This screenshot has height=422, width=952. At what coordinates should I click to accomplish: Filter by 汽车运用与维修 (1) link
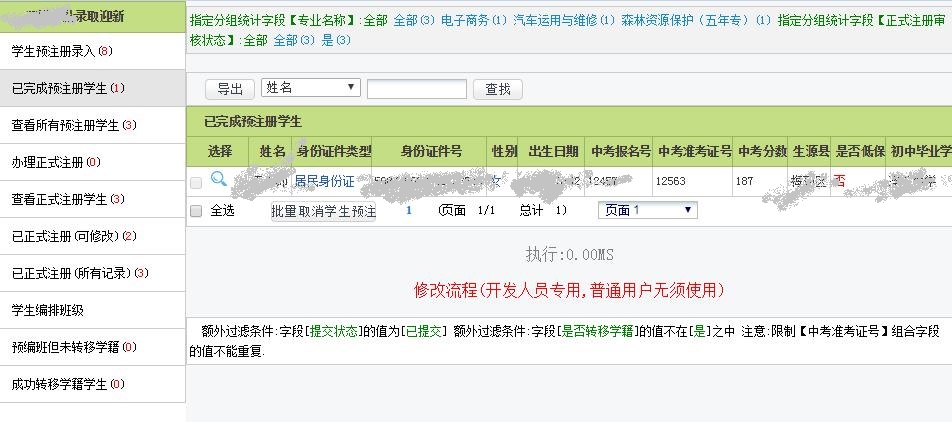(x=564, y=20)
